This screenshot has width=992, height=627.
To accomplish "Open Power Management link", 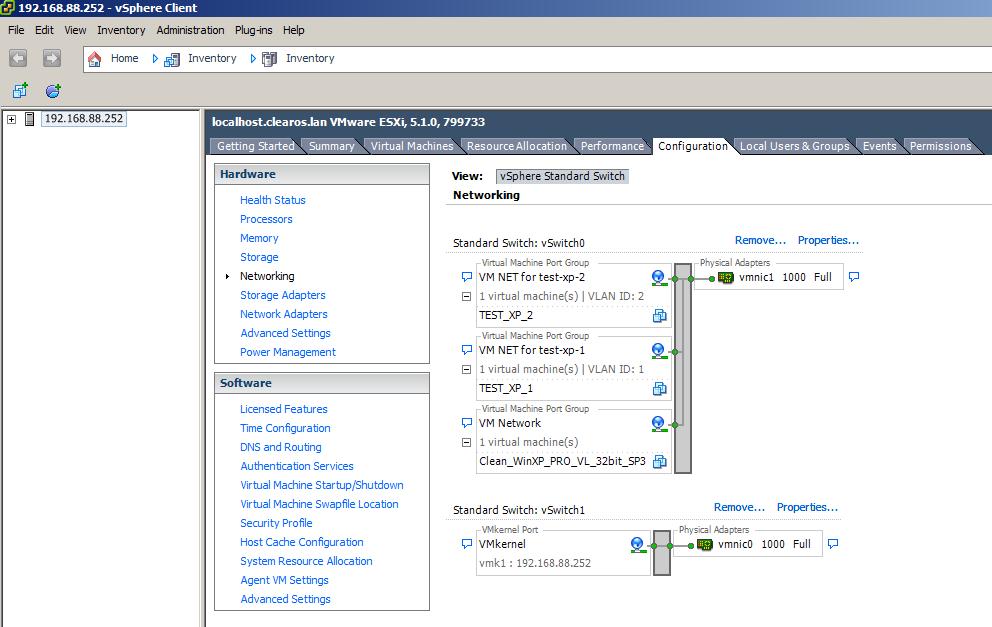I will tap(288, 352).
